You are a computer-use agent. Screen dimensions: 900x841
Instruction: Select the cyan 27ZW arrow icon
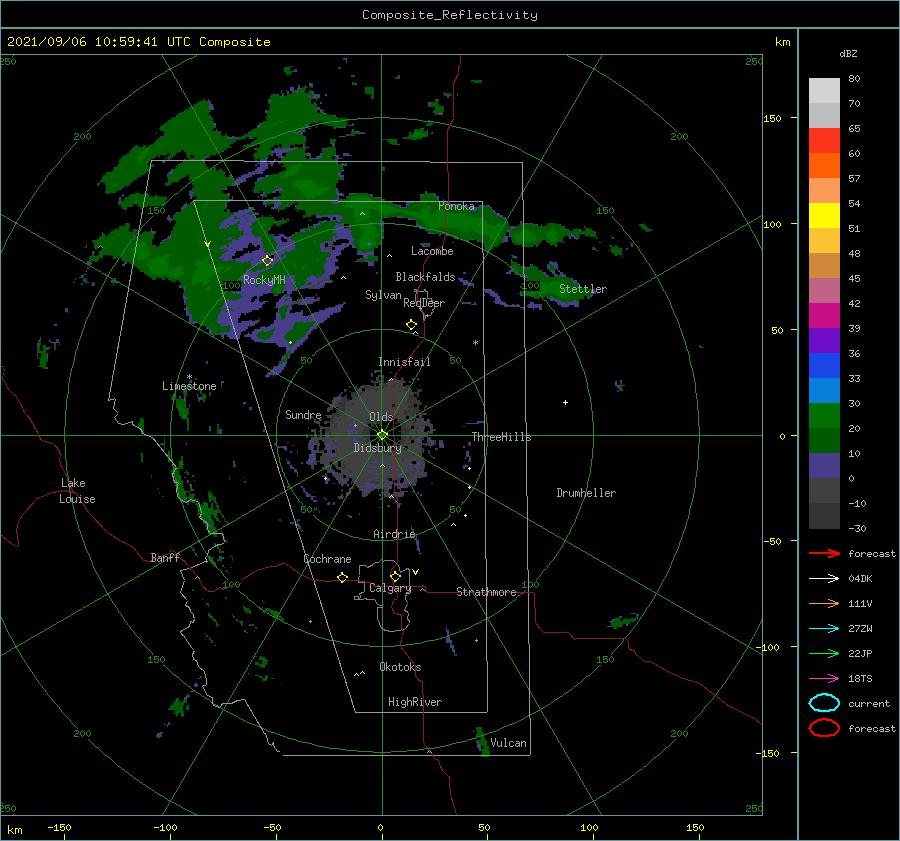tap(824, 629)
